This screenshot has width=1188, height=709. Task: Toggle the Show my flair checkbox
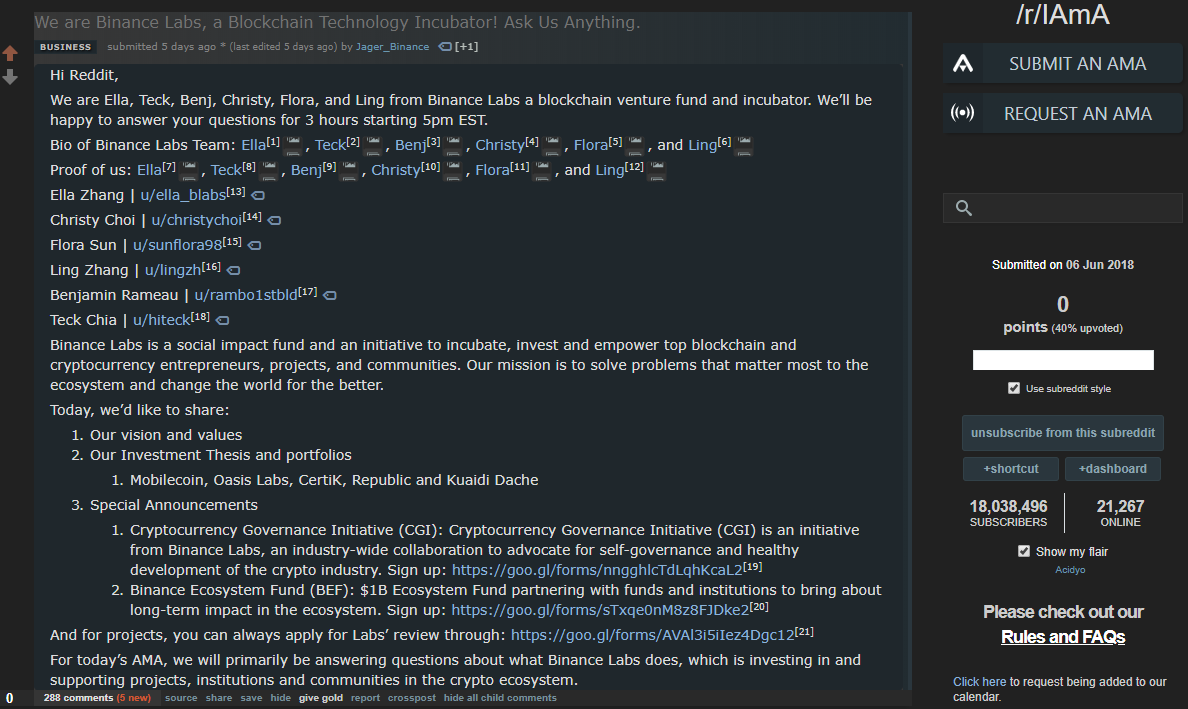[1023, 551]
